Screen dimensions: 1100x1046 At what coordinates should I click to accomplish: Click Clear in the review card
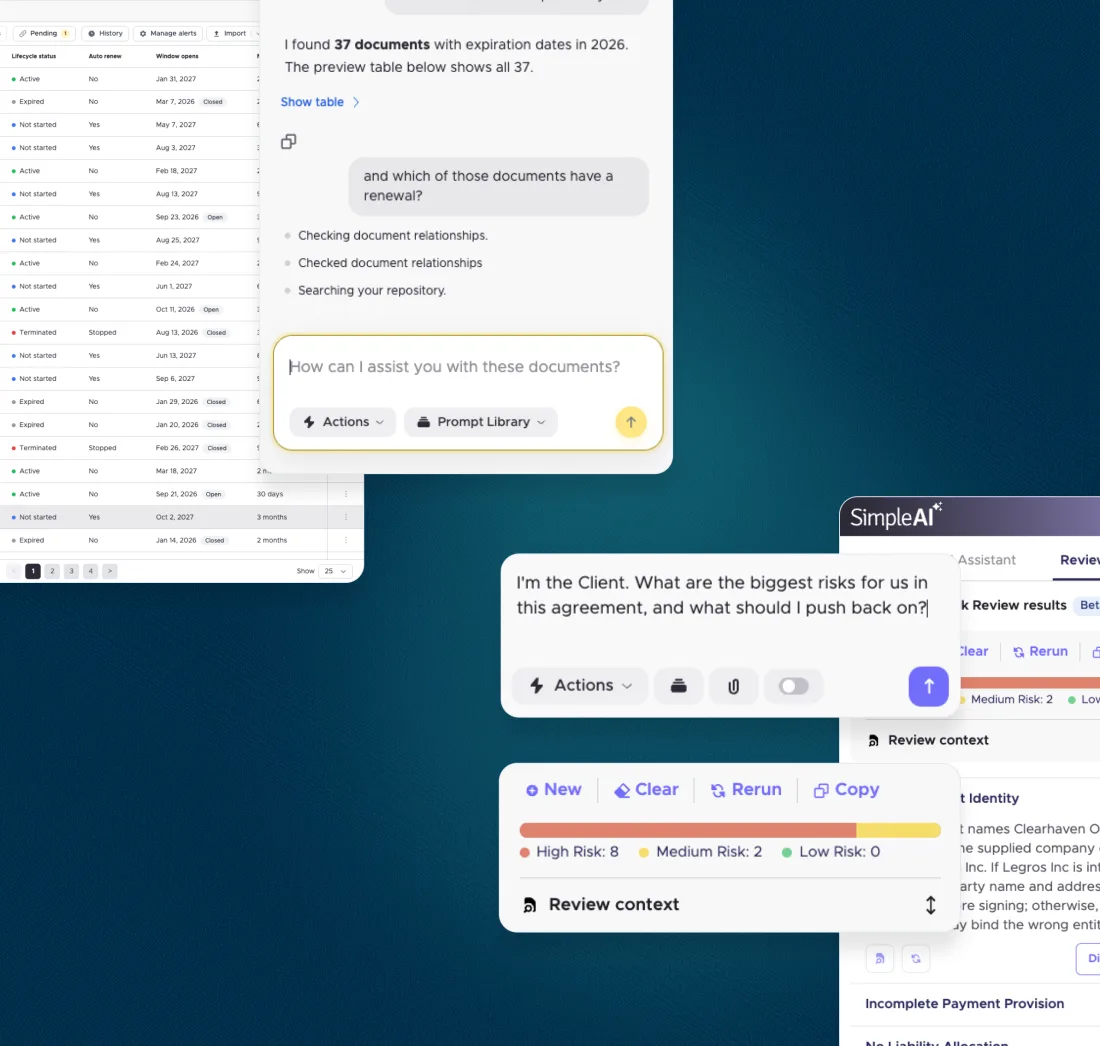pos(646,789)
